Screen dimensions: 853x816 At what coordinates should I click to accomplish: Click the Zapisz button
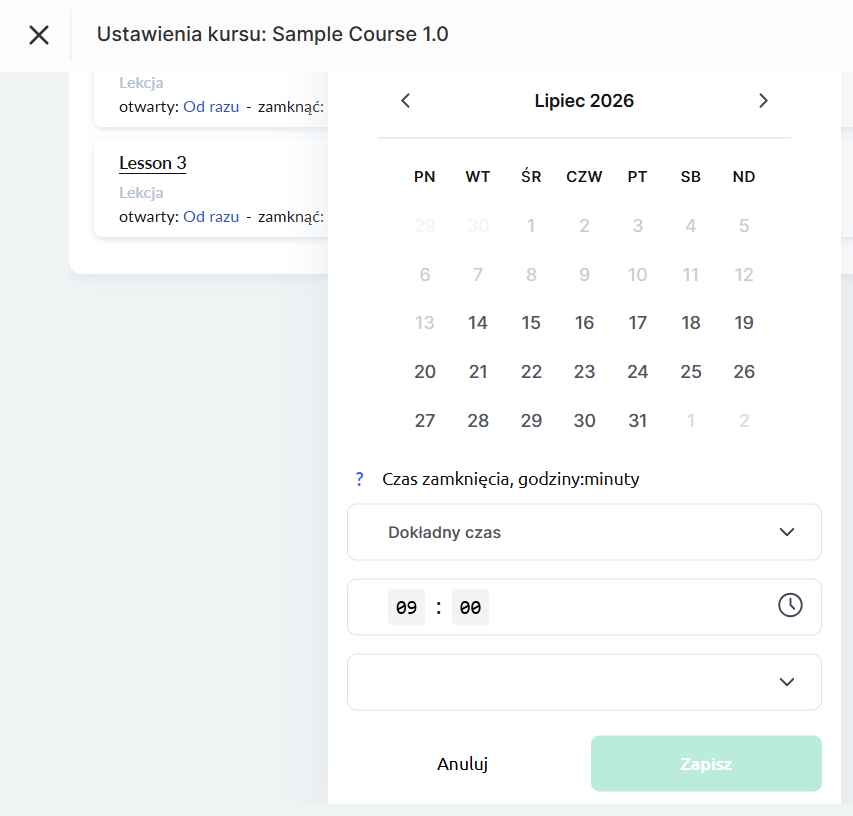706,764
